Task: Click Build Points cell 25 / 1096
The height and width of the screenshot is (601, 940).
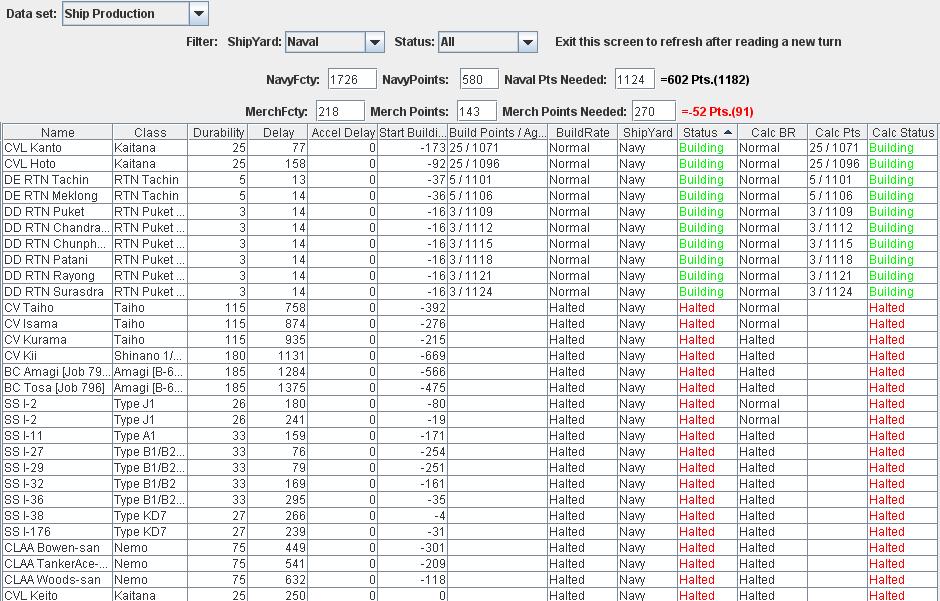Action: (x=498, y=164)
